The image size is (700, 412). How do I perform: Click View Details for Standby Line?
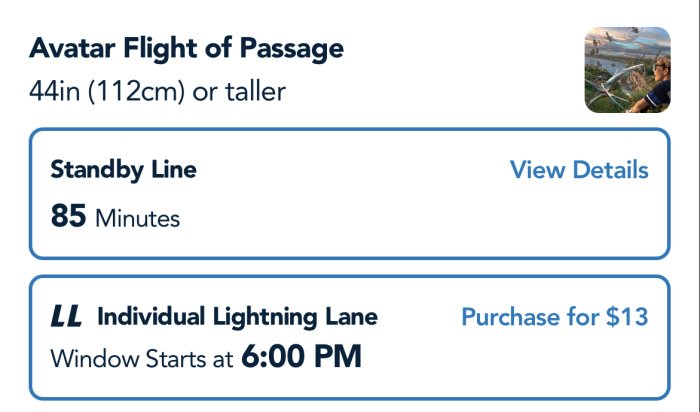coord(579,170)
